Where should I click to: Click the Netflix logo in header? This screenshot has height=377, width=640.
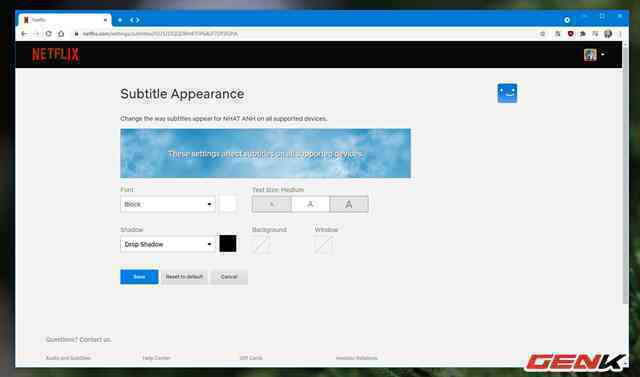point(55,54)
